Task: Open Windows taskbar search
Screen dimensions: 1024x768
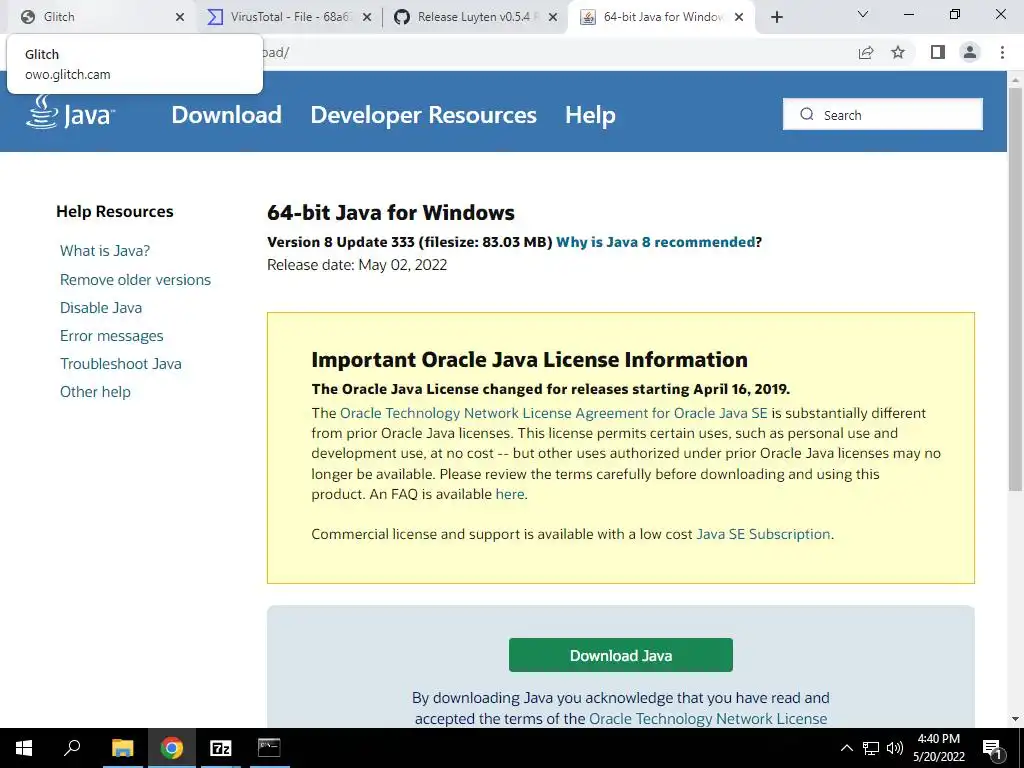Action: coord(72,748)
